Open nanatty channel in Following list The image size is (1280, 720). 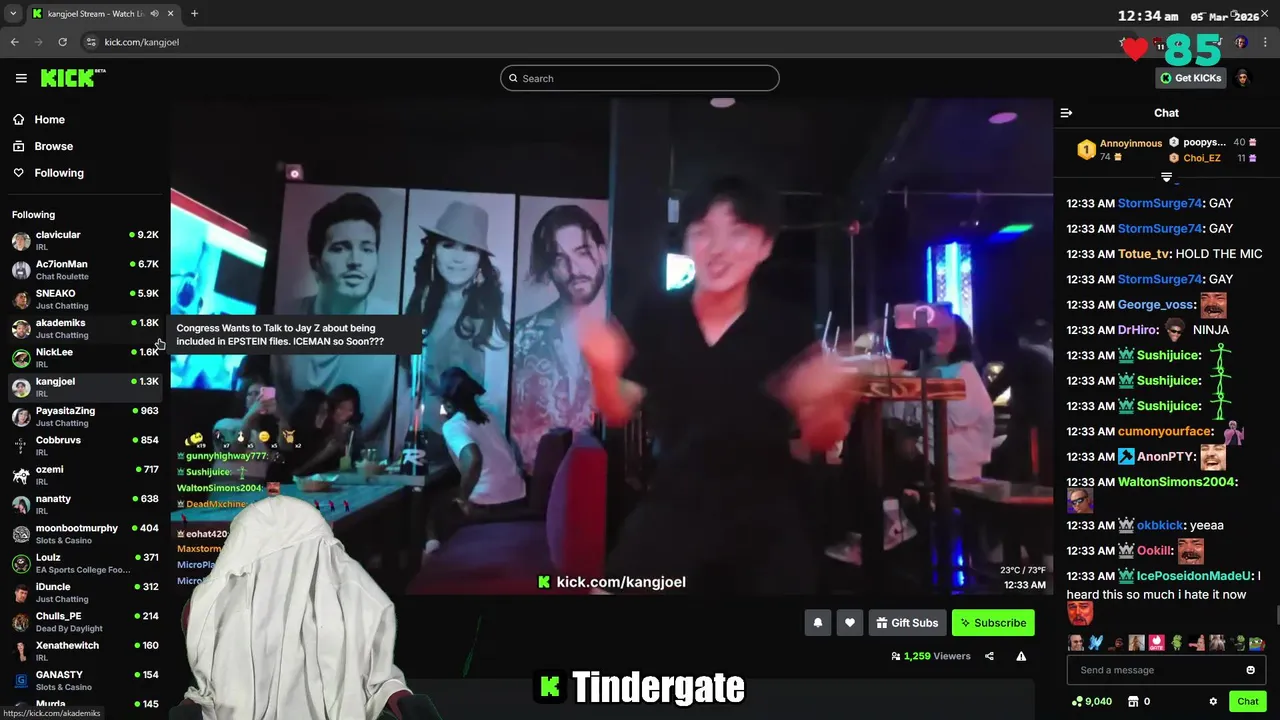(85, 504)
